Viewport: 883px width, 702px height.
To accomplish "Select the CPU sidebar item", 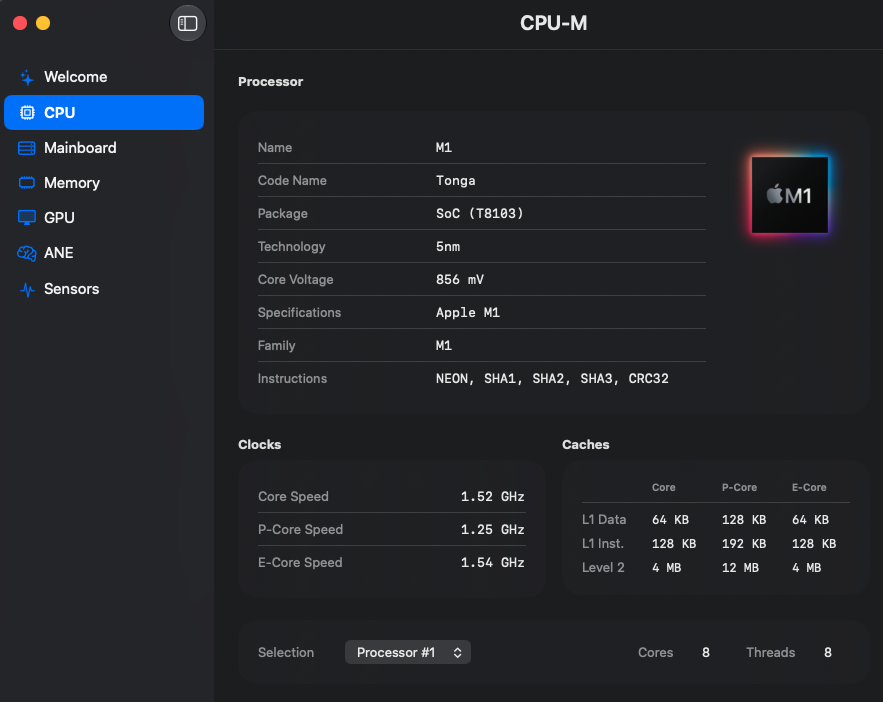I will point(104,113).
